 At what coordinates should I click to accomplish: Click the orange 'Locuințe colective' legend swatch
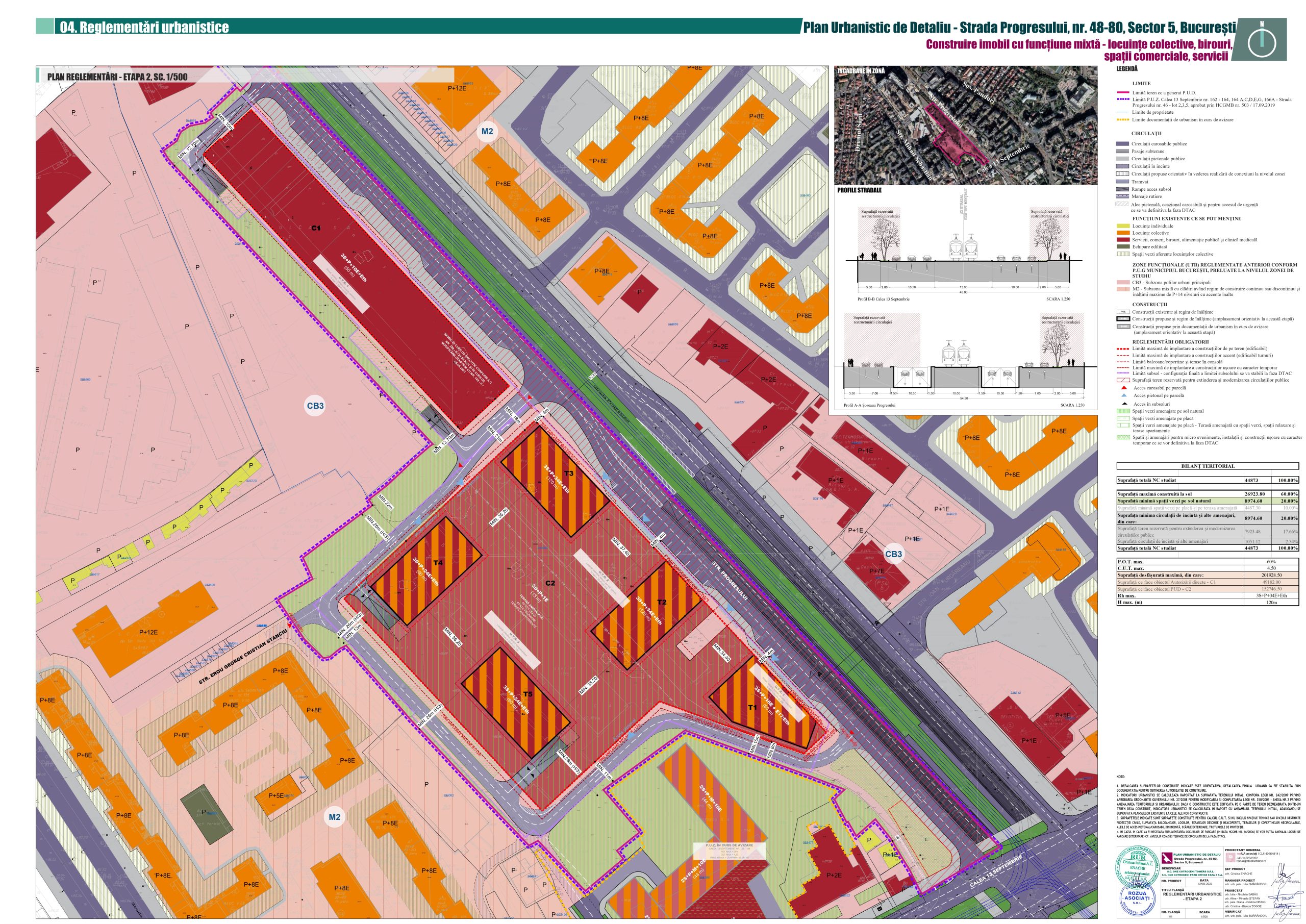1122,233
